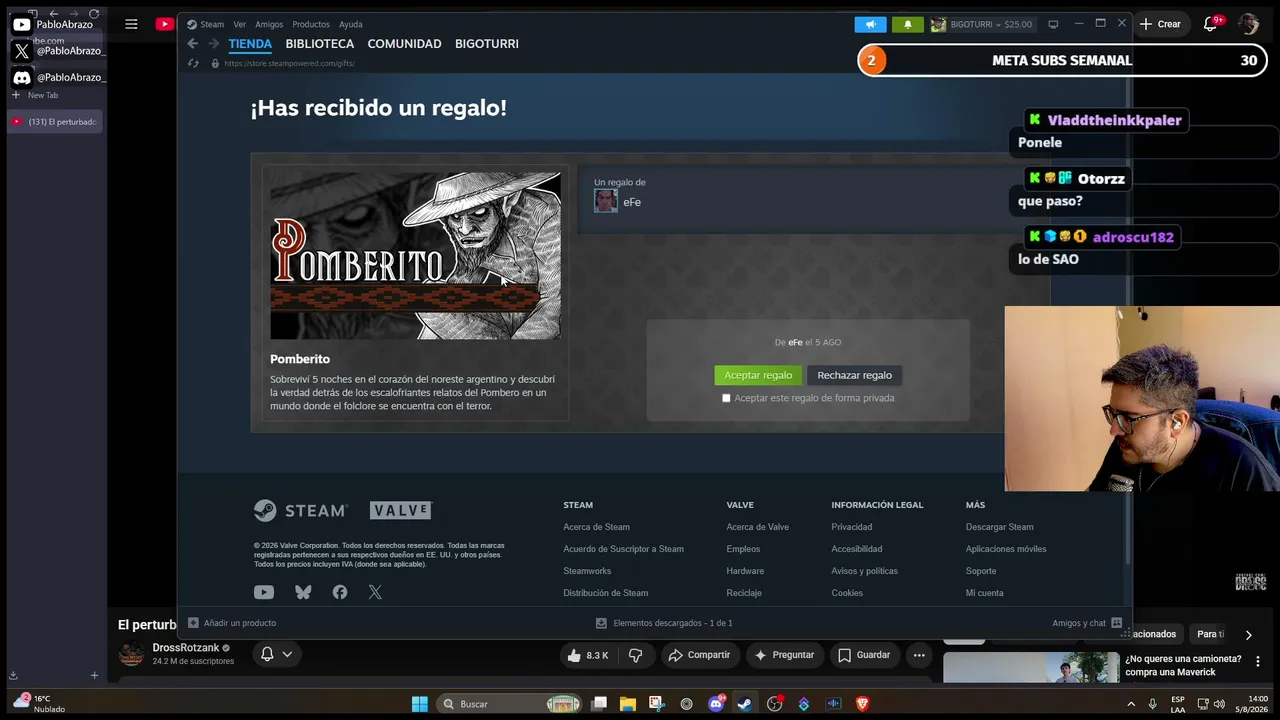Open 'Acuerdo de Suscriptor a Steam' link
The width and height of the screenshot is (1280, 720).
click(623, 549)
